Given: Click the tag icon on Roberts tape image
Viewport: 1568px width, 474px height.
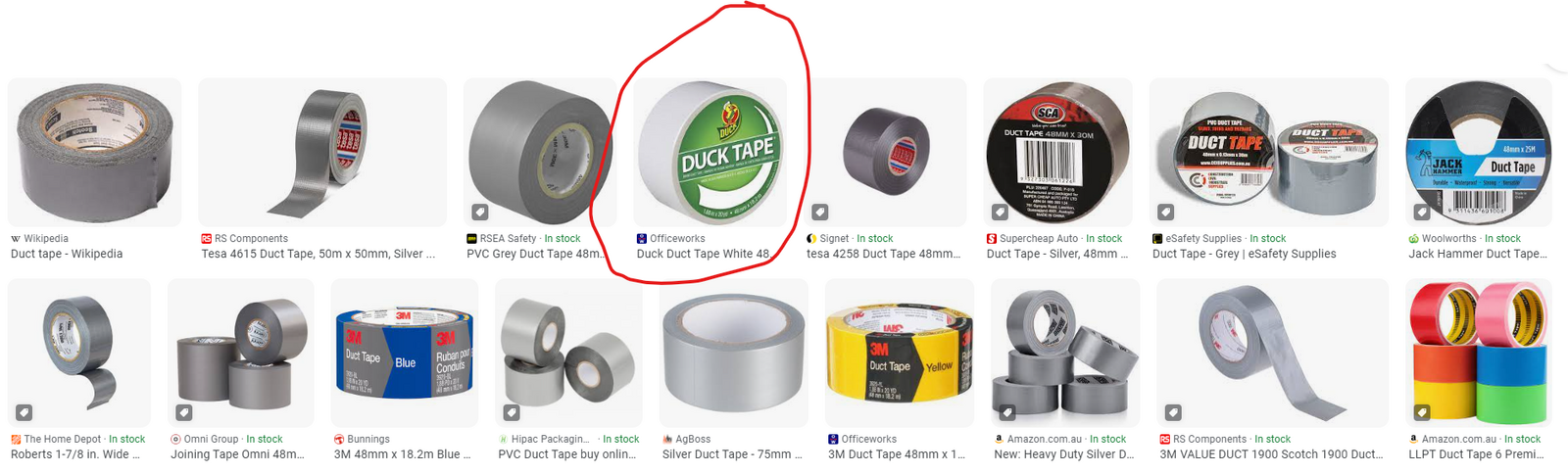Looking at the screenshot, I should (24, 412).
